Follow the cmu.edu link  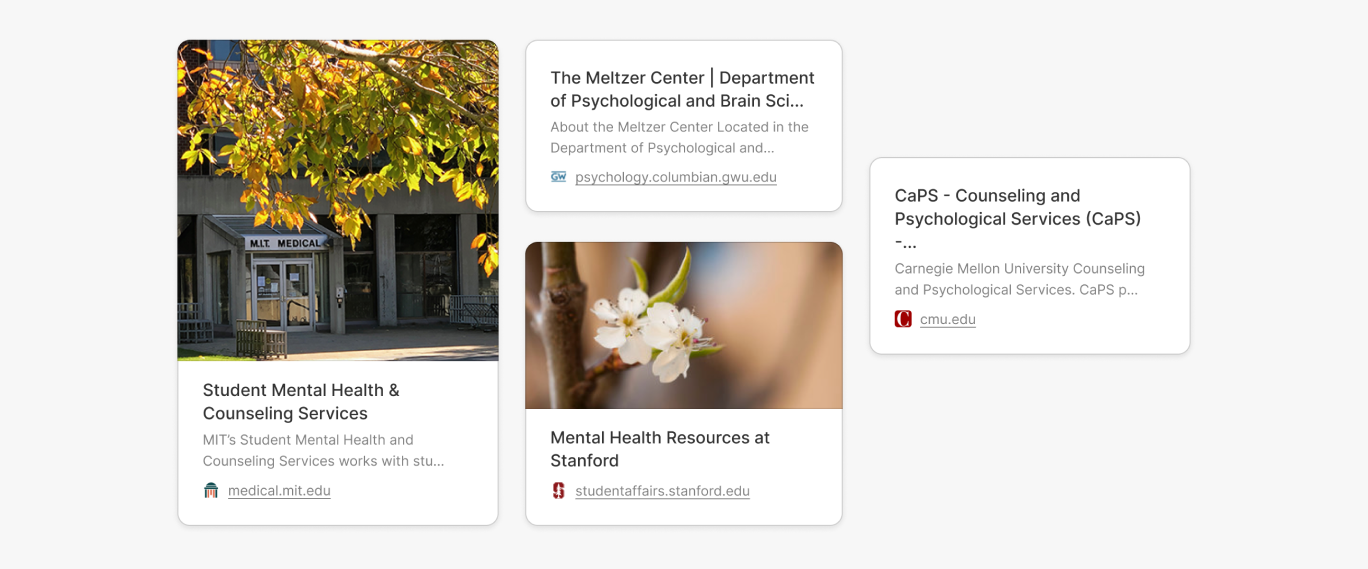coord(948,320)
